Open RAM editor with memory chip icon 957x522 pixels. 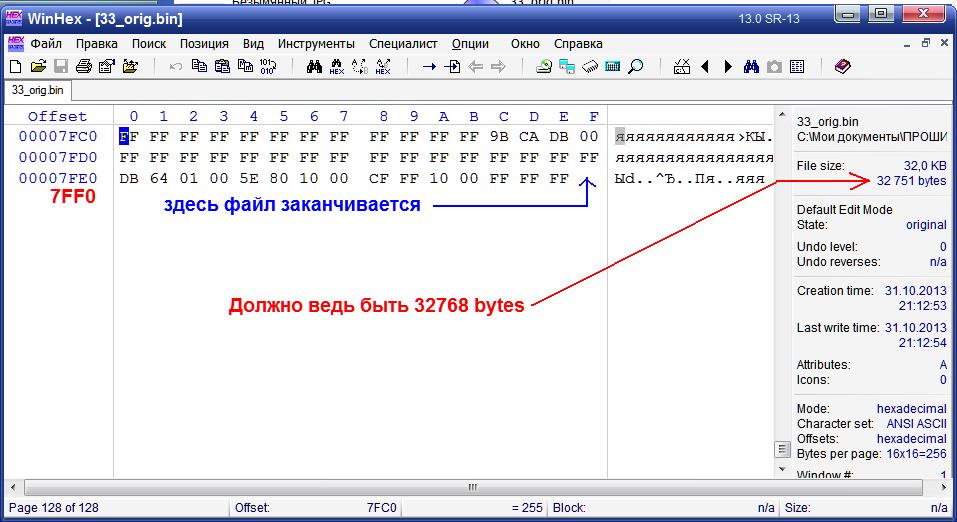(x=590, y=67)
